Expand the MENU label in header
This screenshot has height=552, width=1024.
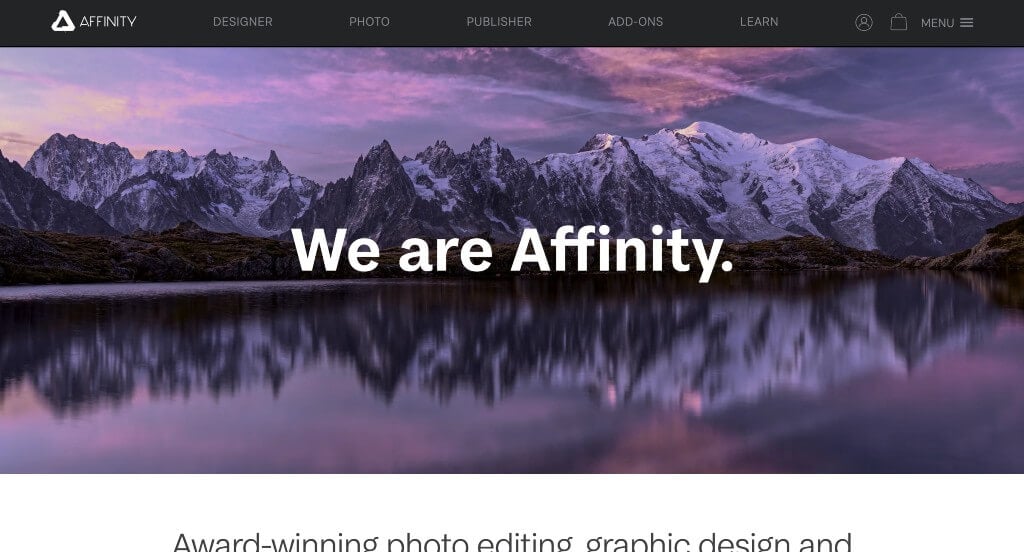(x=937, y=23)
